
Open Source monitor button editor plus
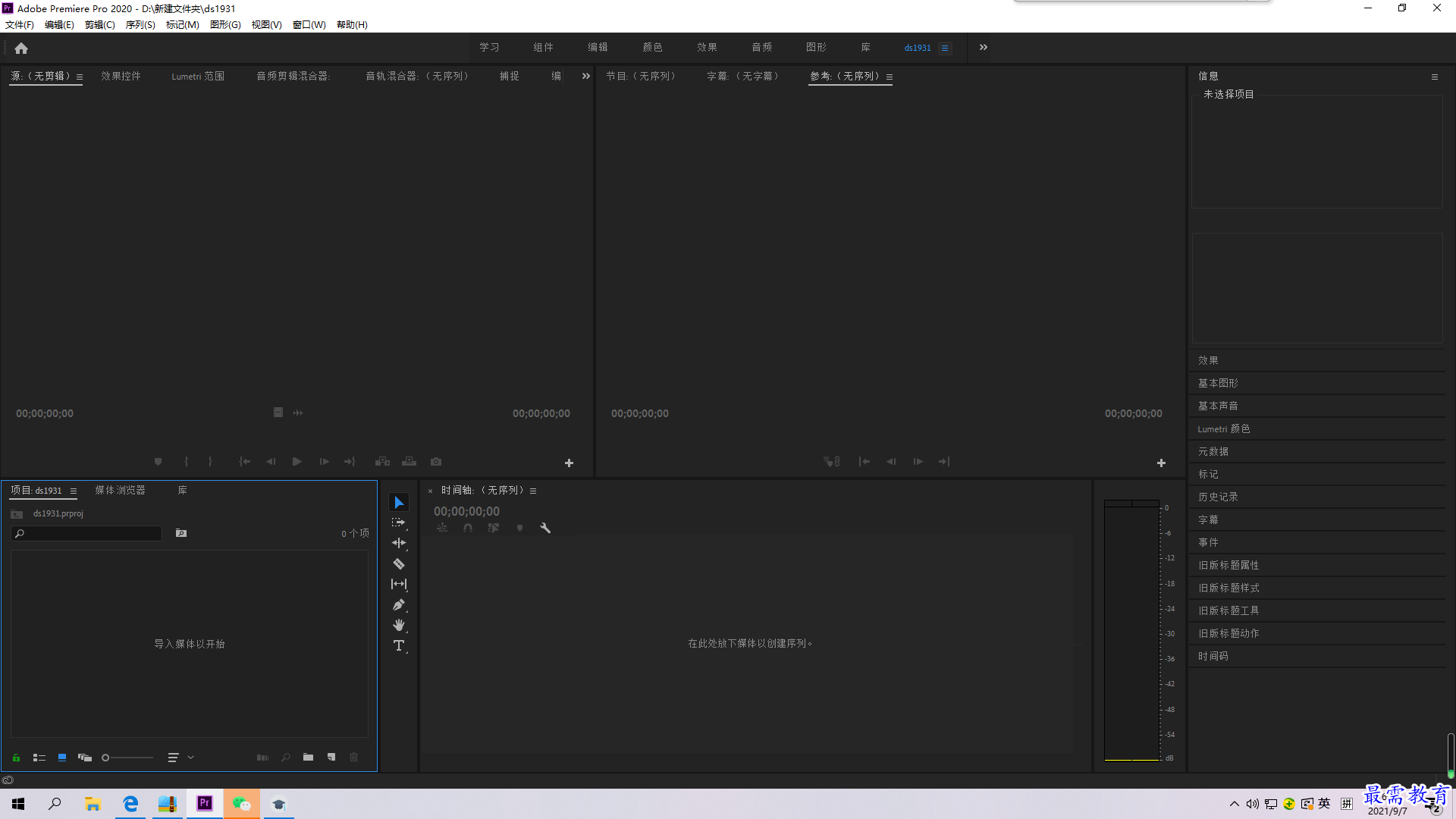click(569, 463)
